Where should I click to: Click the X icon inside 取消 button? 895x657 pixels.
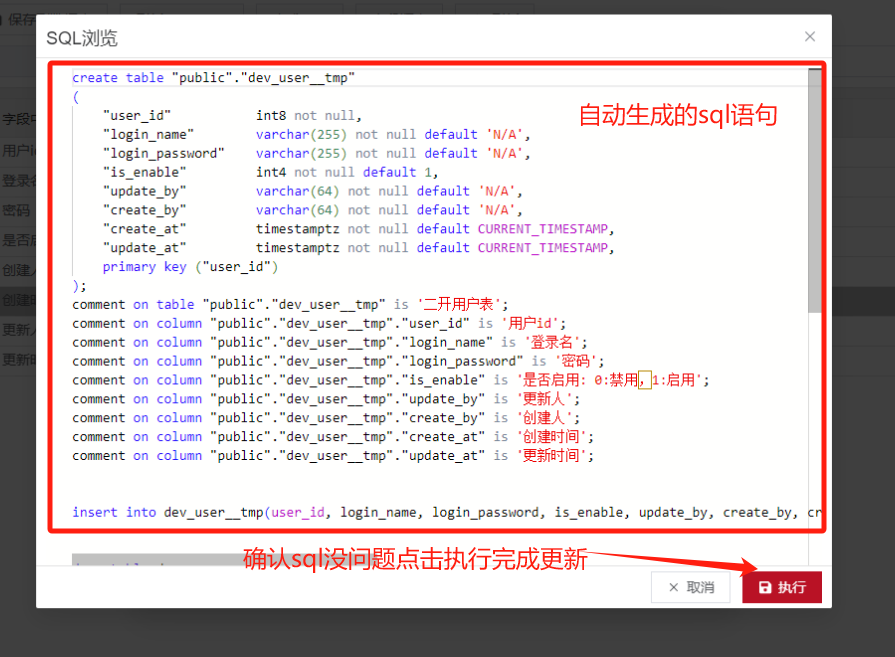[x=674, y=587]
